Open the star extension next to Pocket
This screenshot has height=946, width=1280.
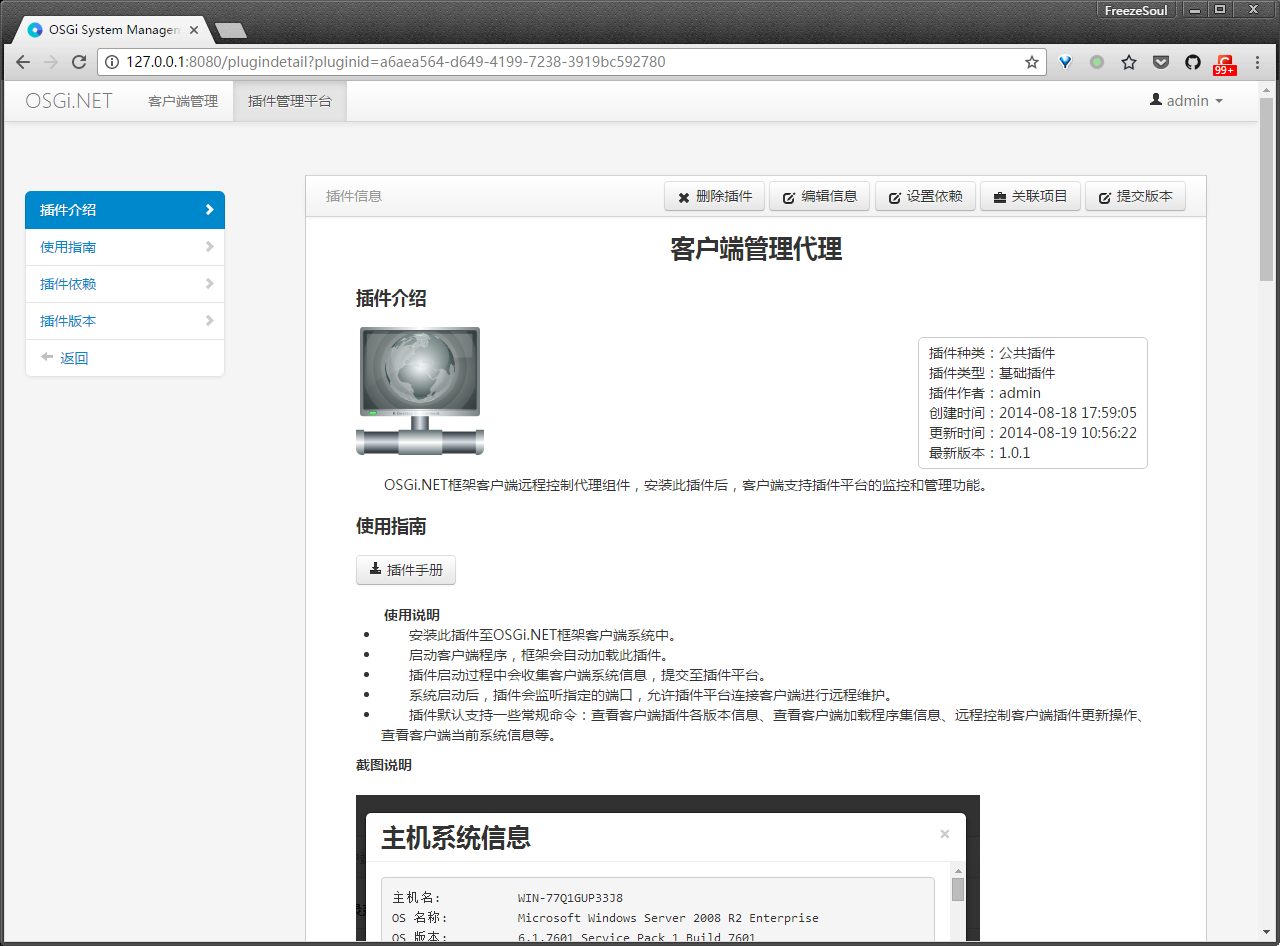pyautogui.click(x=1129, y=62)
